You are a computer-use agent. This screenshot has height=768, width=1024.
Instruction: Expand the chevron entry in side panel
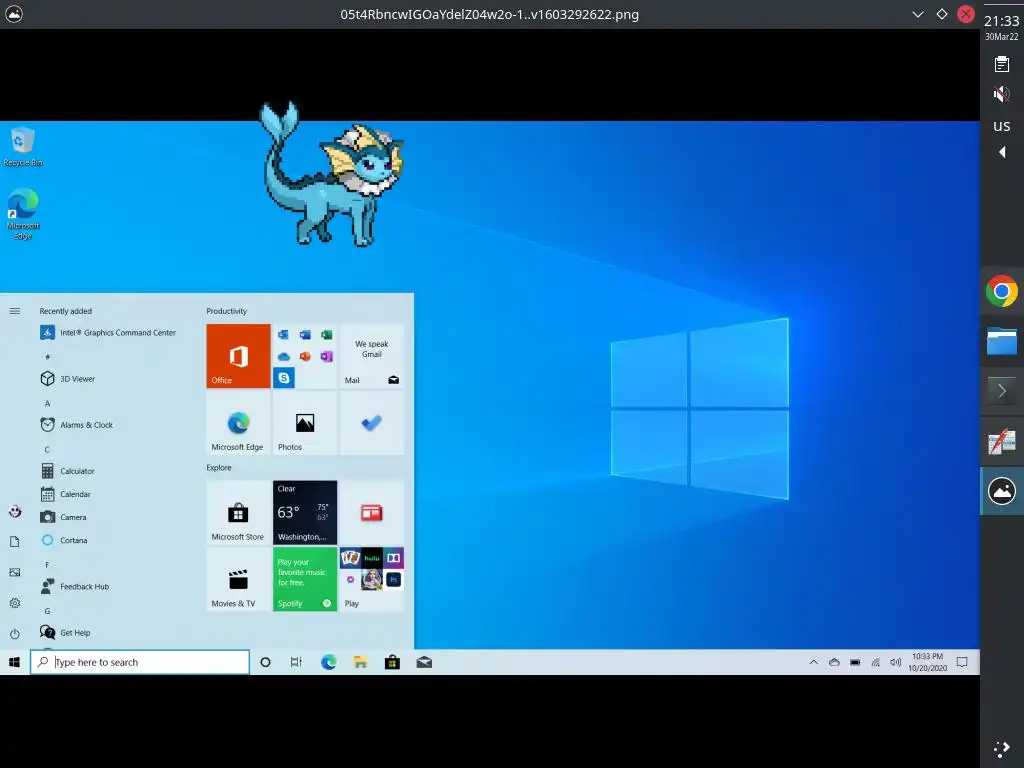(1002, 391)
